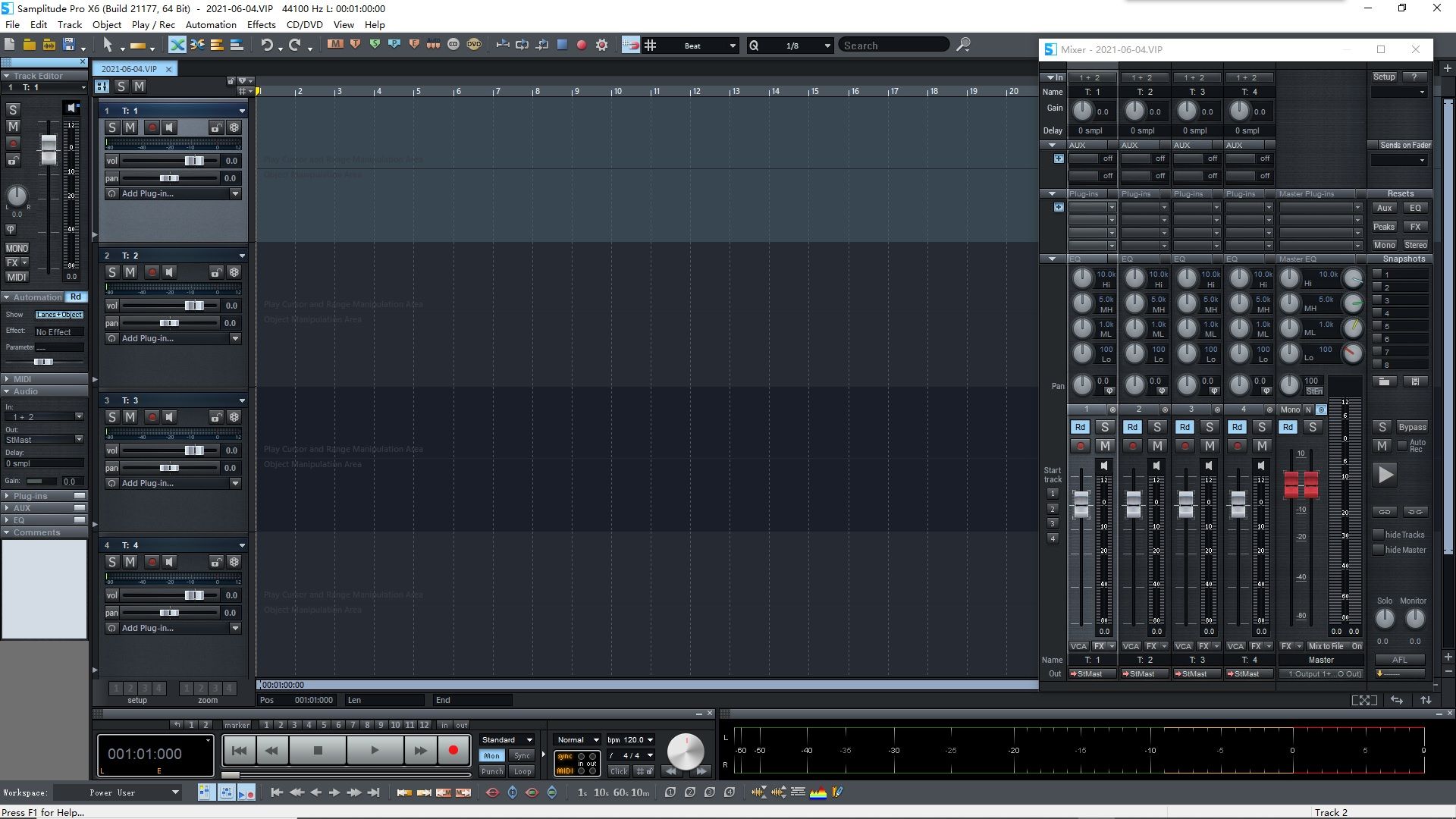Viewport: 1456px width, 819px height.
Task: Click the red master fader in mixer
Action: [x=1301, y=485]
